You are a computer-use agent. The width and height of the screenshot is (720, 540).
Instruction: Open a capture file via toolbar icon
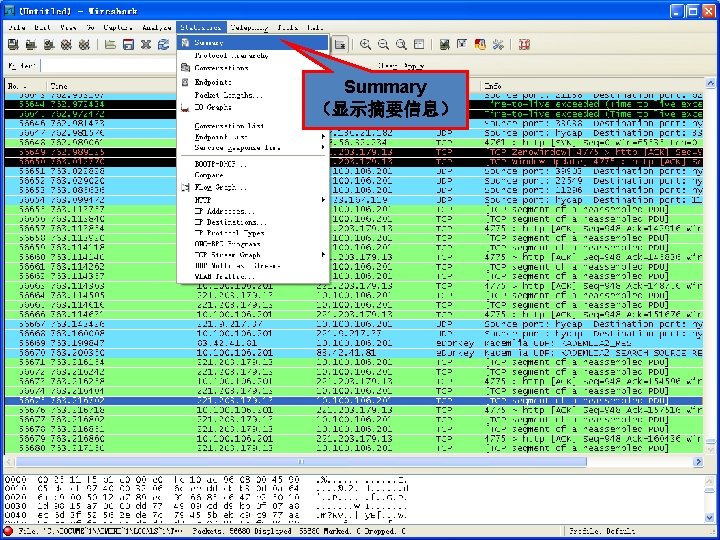[x=110, y=45]
